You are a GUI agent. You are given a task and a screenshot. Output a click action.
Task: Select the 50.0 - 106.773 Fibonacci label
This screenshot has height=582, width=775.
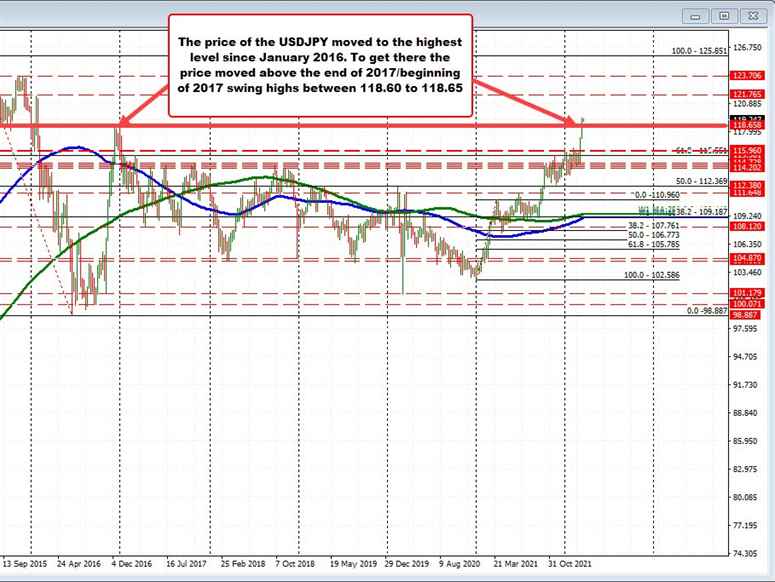[x=654, y=235]
